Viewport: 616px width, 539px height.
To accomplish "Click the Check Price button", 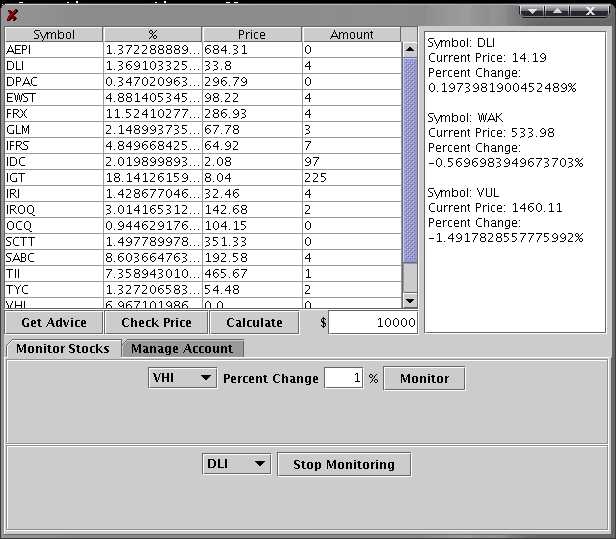I will [156, 322].
